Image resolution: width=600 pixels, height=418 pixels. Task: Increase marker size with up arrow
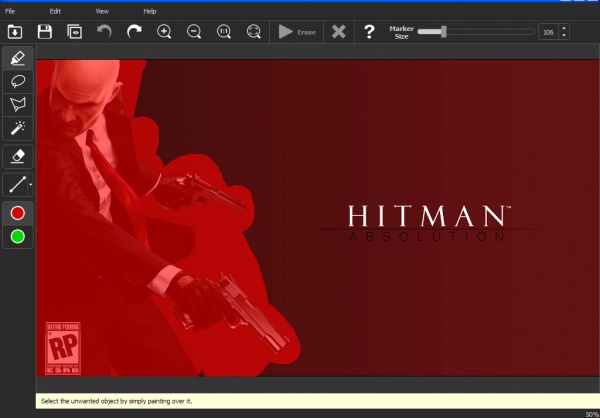564,28
